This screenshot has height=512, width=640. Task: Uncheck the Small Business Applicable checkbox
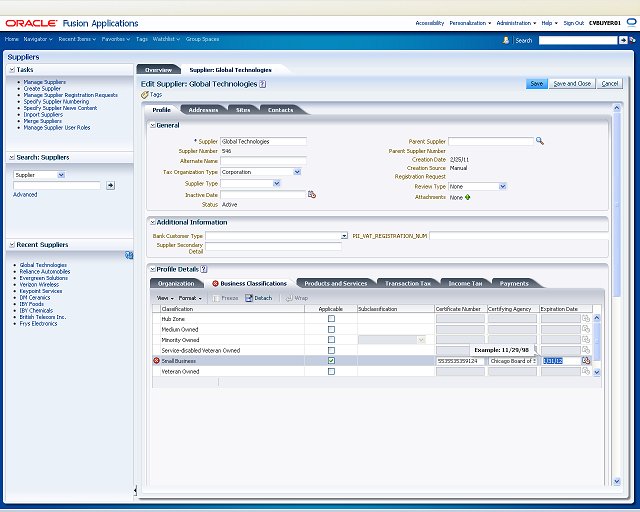331,361
